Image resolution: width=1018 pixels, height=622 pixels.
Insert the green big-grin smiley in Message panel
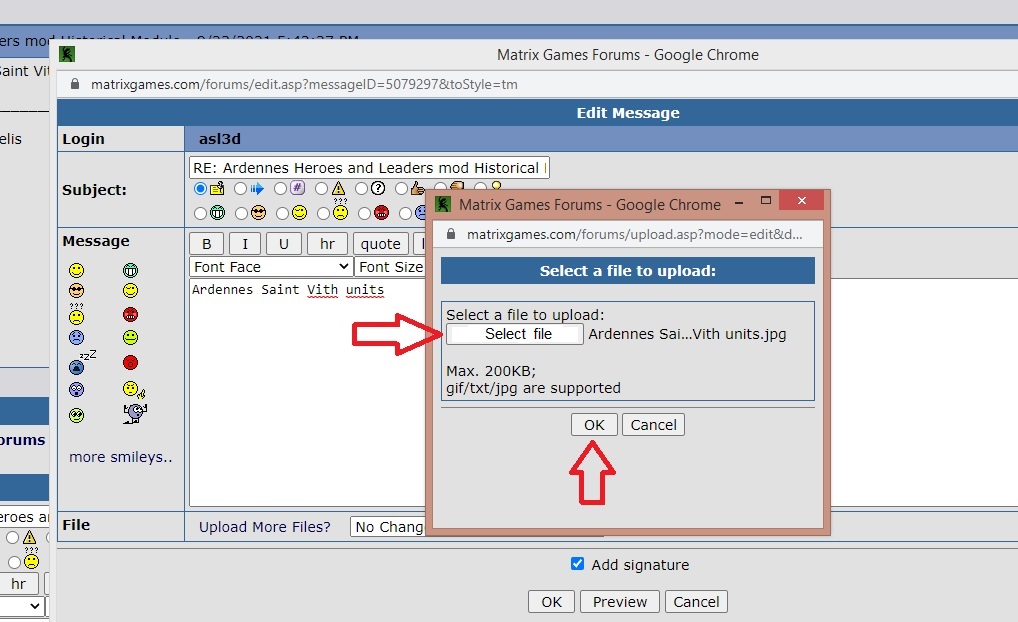(x=130, y=270)
